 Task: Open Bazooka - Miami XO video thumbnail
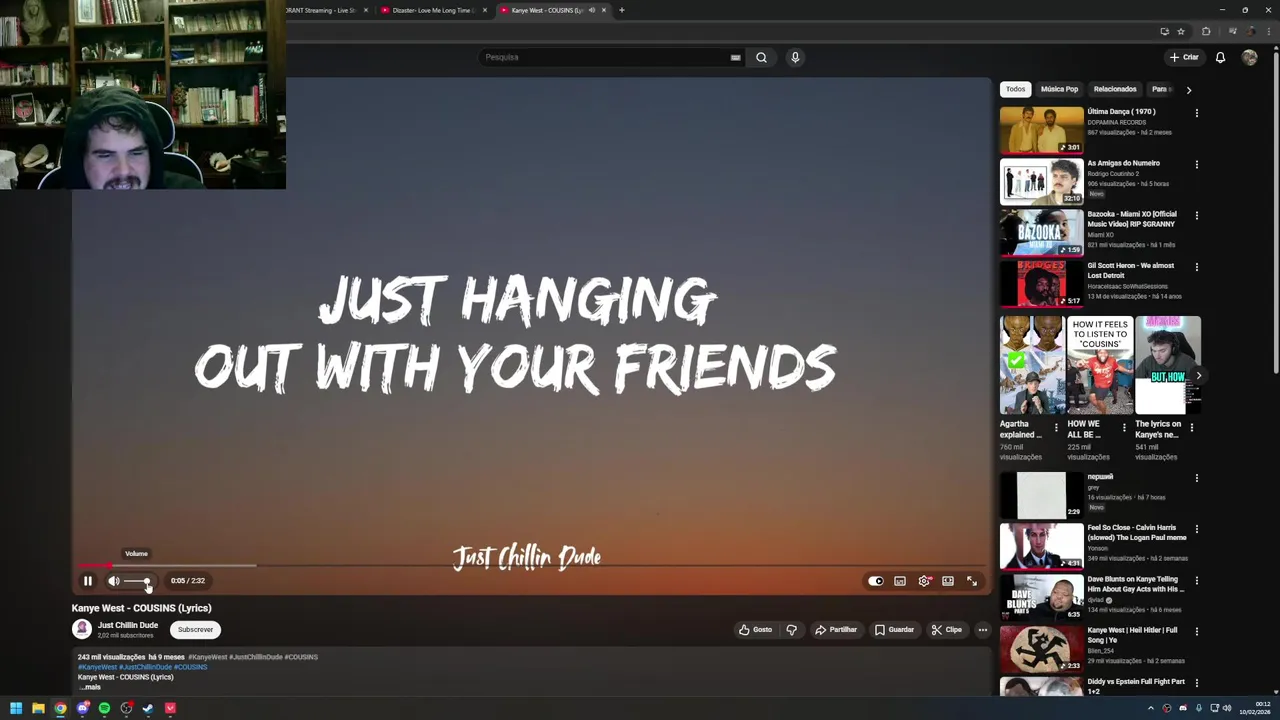tap(1041, 232)
